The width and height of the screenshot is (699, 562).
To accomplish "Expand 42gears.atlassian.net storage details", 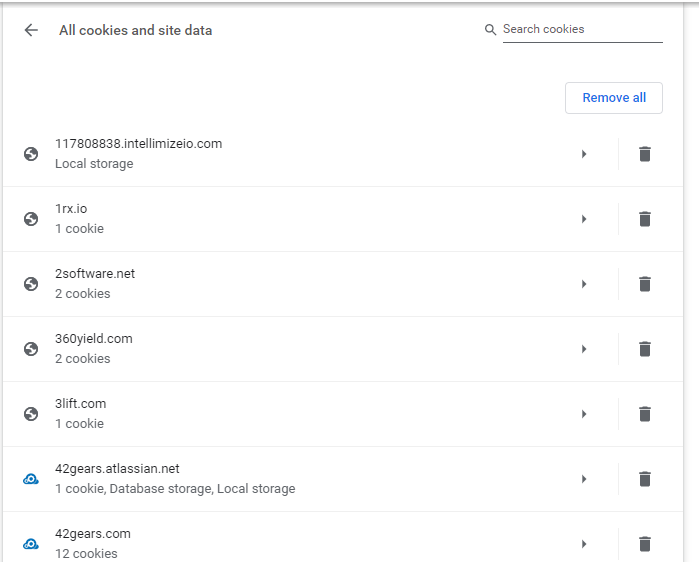I will (584, 479).
